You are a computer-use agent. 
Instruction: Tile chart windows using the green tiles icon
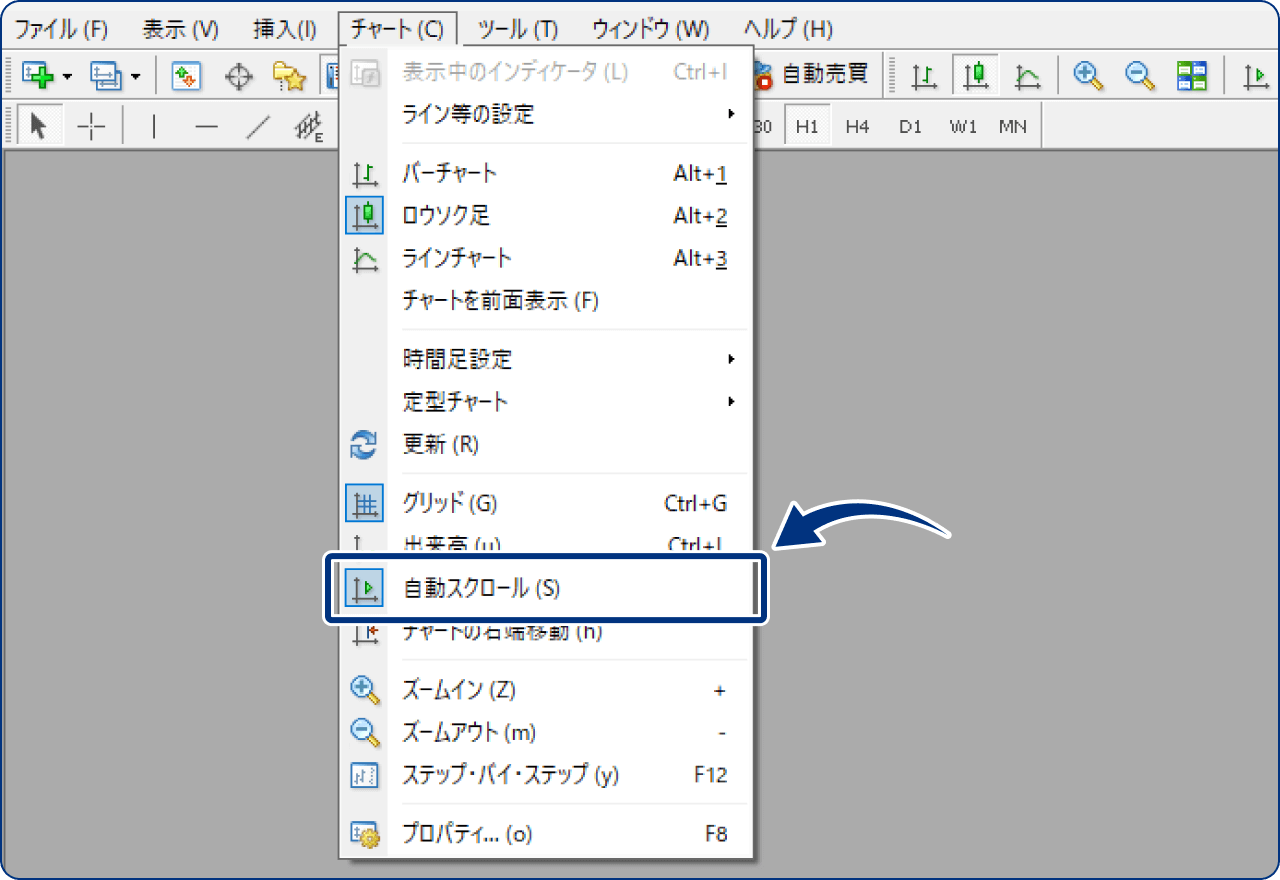tap(1192, 75)
